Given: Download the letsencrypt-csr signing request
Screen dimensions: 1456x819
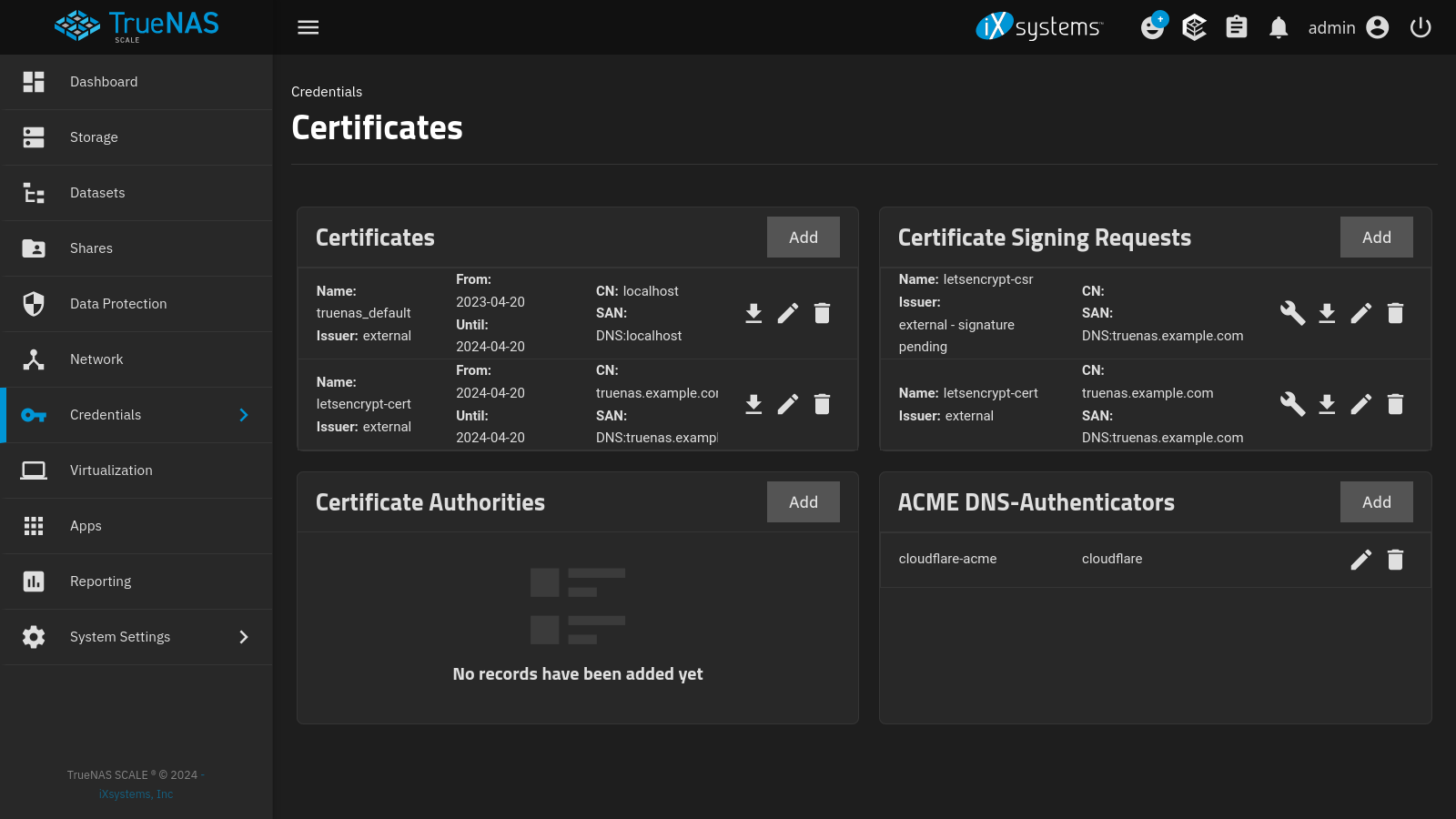Looking at the screenshot, I should (1326, 313).
